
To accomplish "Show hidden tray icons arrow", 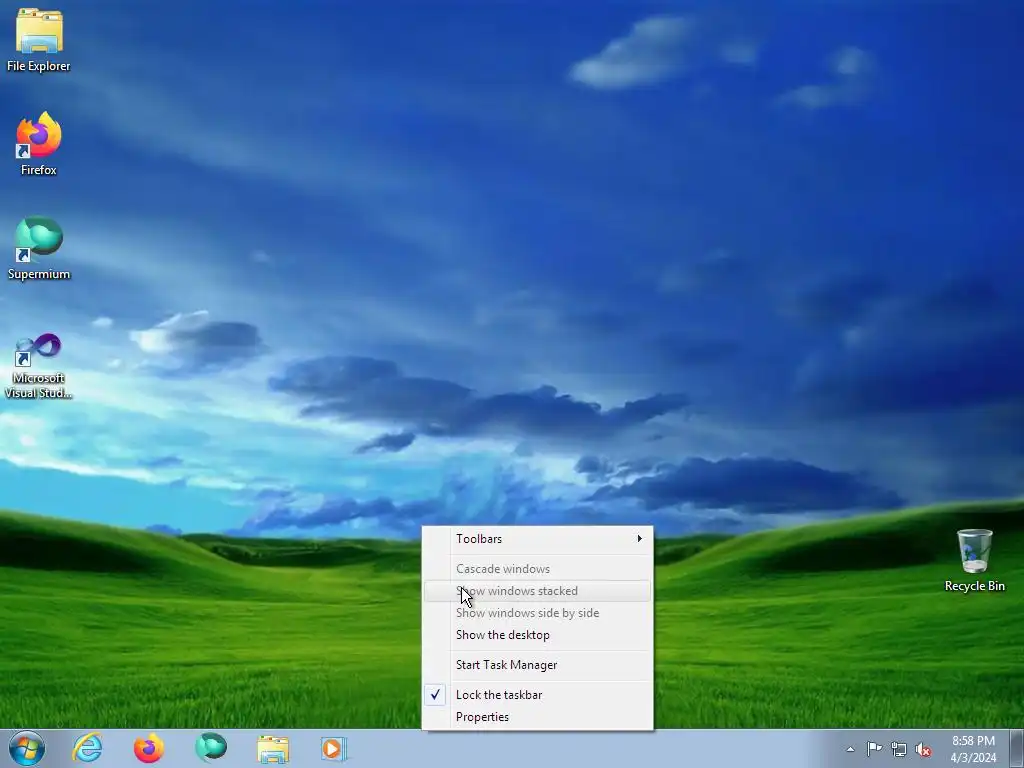I will 850,749.
